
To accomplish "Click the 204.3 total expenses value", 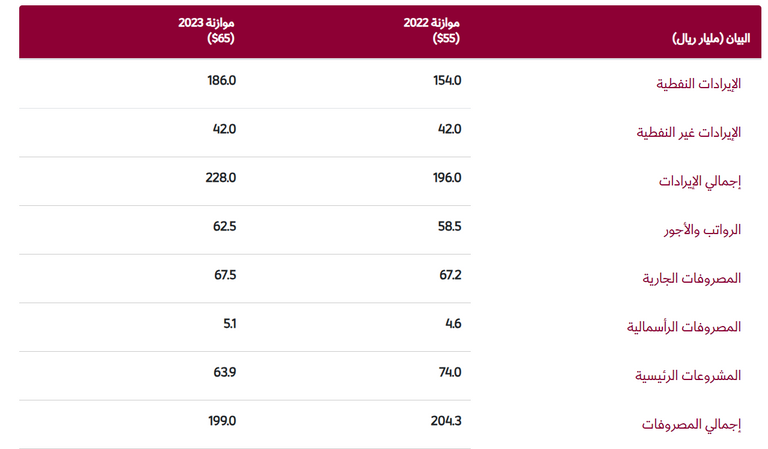I will pyautogui.click(x=446, y=421).
